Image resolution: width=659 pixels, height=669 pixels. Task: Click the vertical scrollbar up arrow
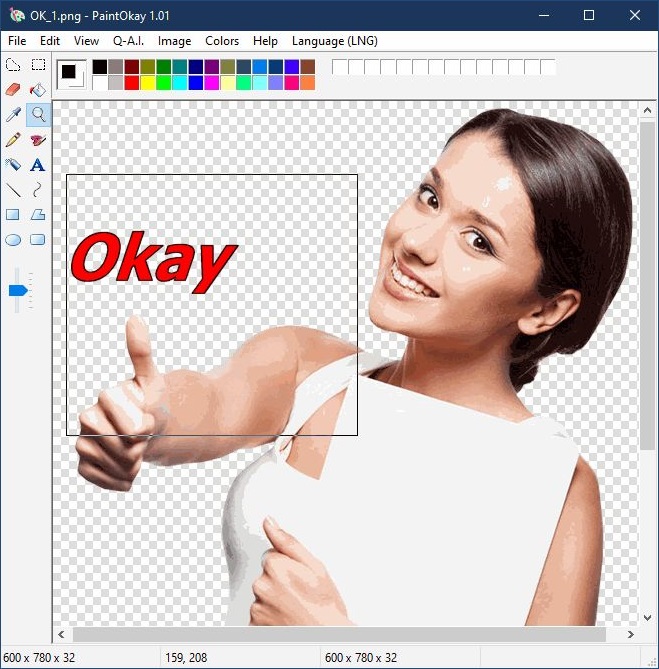click(647, 111)
